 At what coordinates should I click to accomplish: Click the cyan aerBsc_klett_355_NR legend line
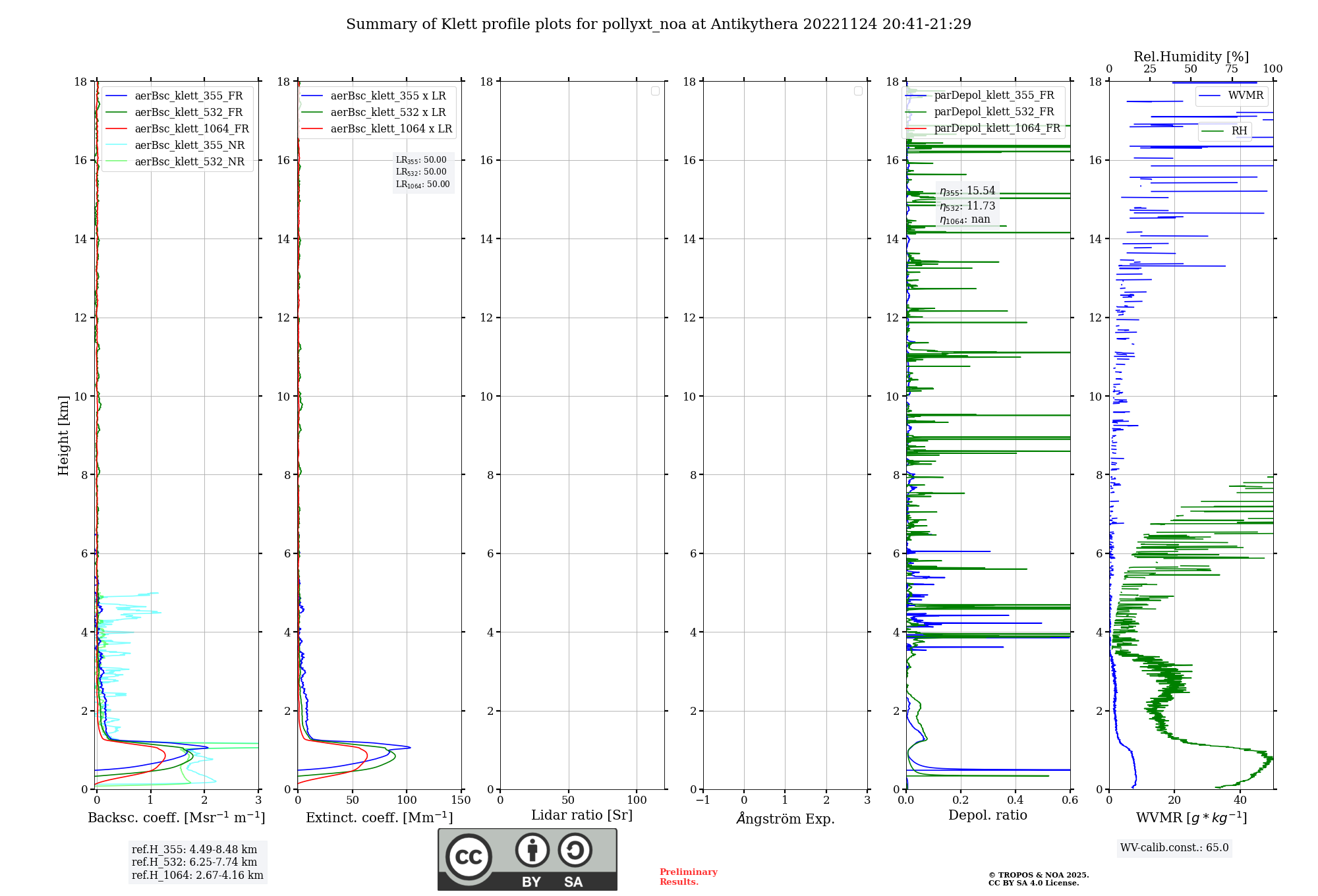tap(116, 146)
